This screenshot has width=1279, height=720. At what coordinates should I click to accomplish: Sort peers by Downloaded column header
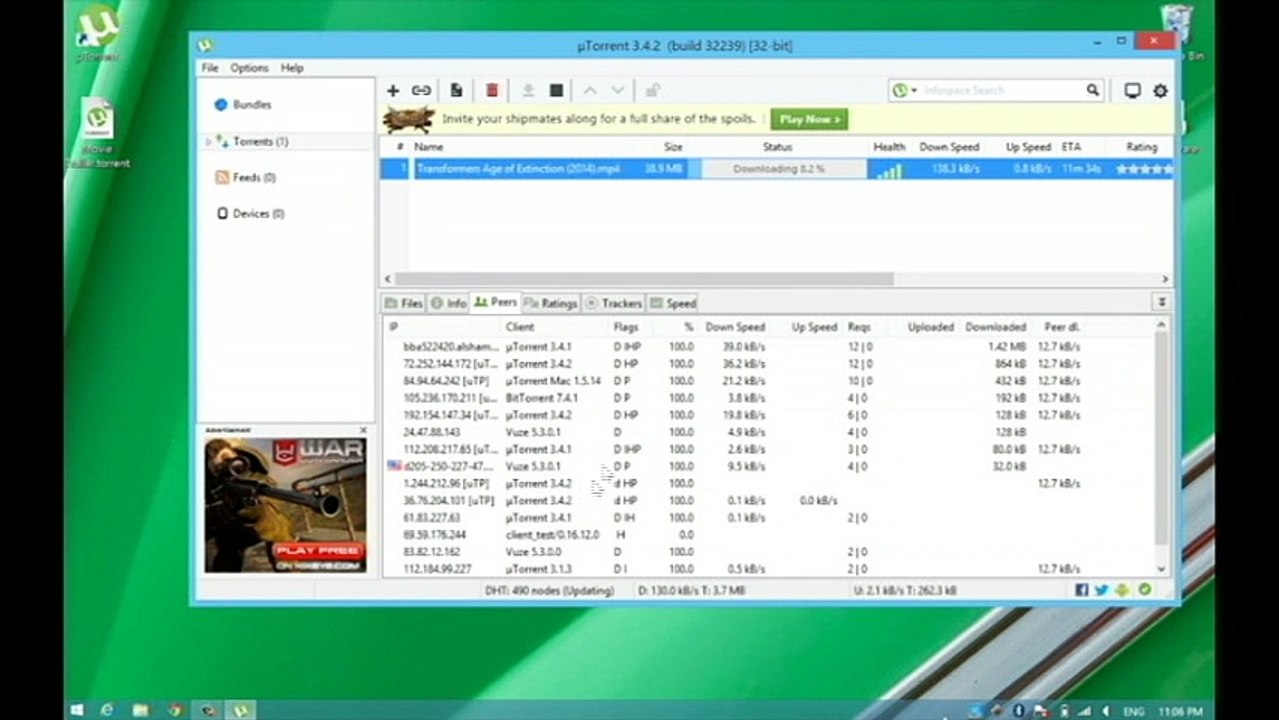996,327
